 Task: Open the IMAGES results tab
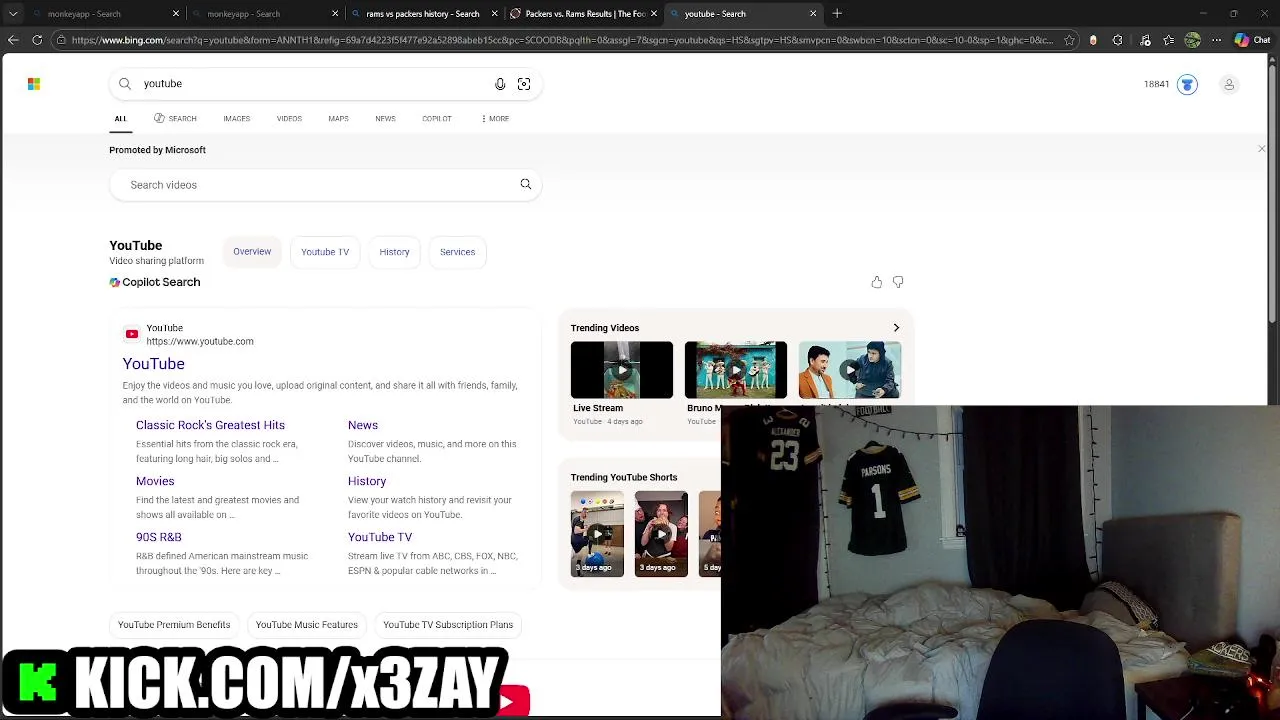click(237, 119)
